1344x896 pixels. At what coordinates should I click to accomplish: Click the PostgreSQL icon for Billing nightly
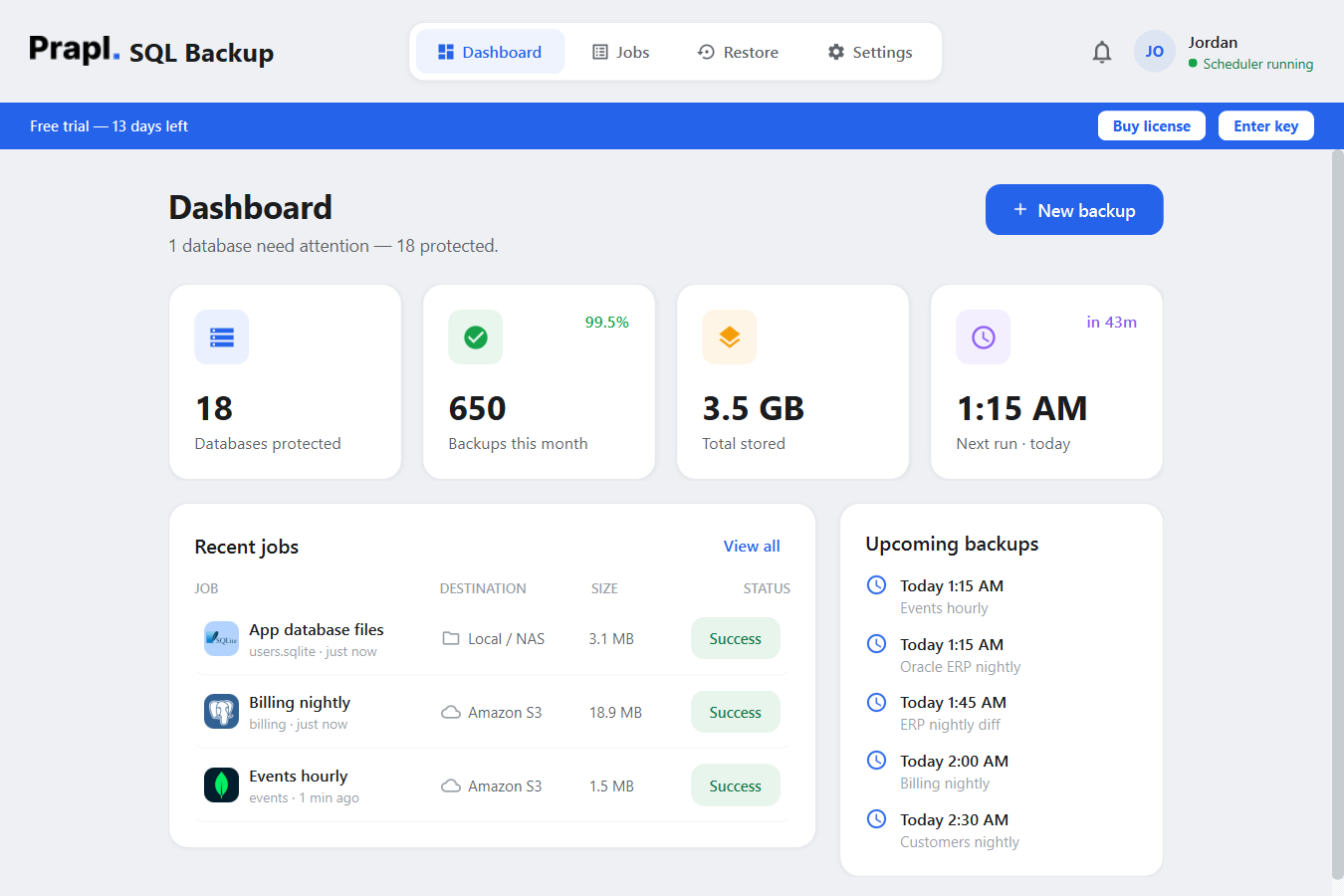tap(222, 712)
